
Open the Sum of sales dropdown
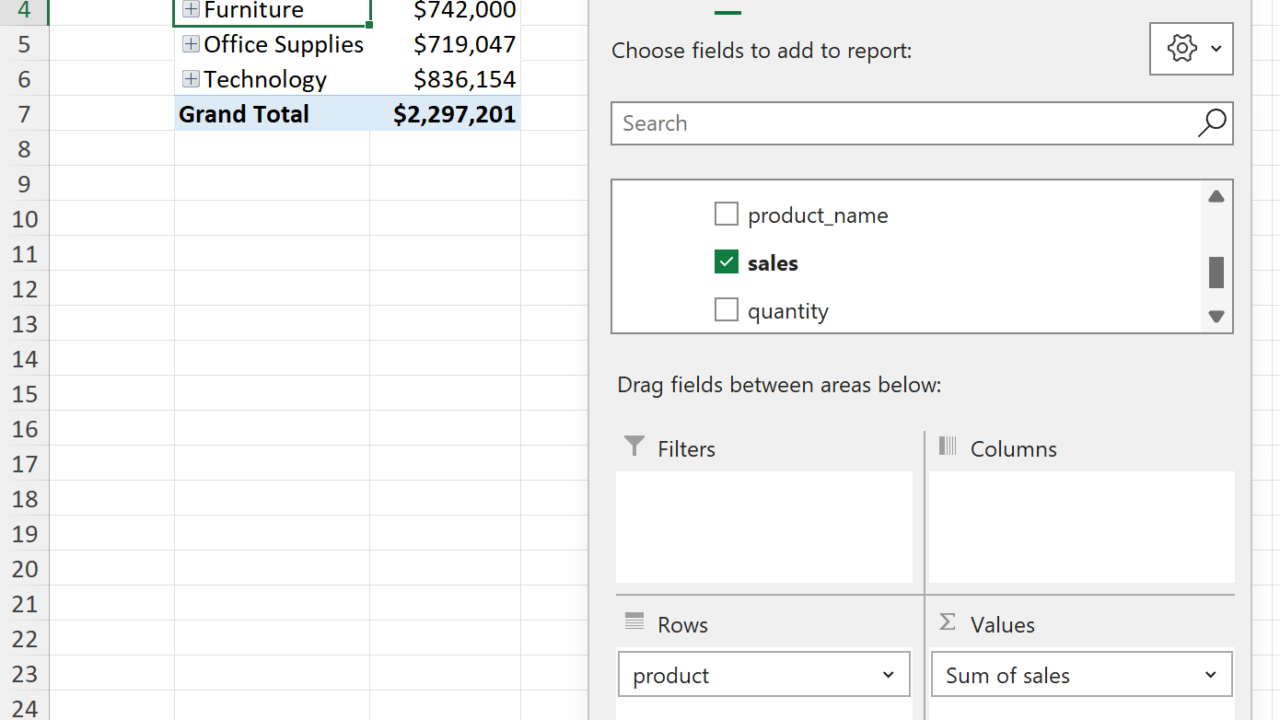[1210, 675]
